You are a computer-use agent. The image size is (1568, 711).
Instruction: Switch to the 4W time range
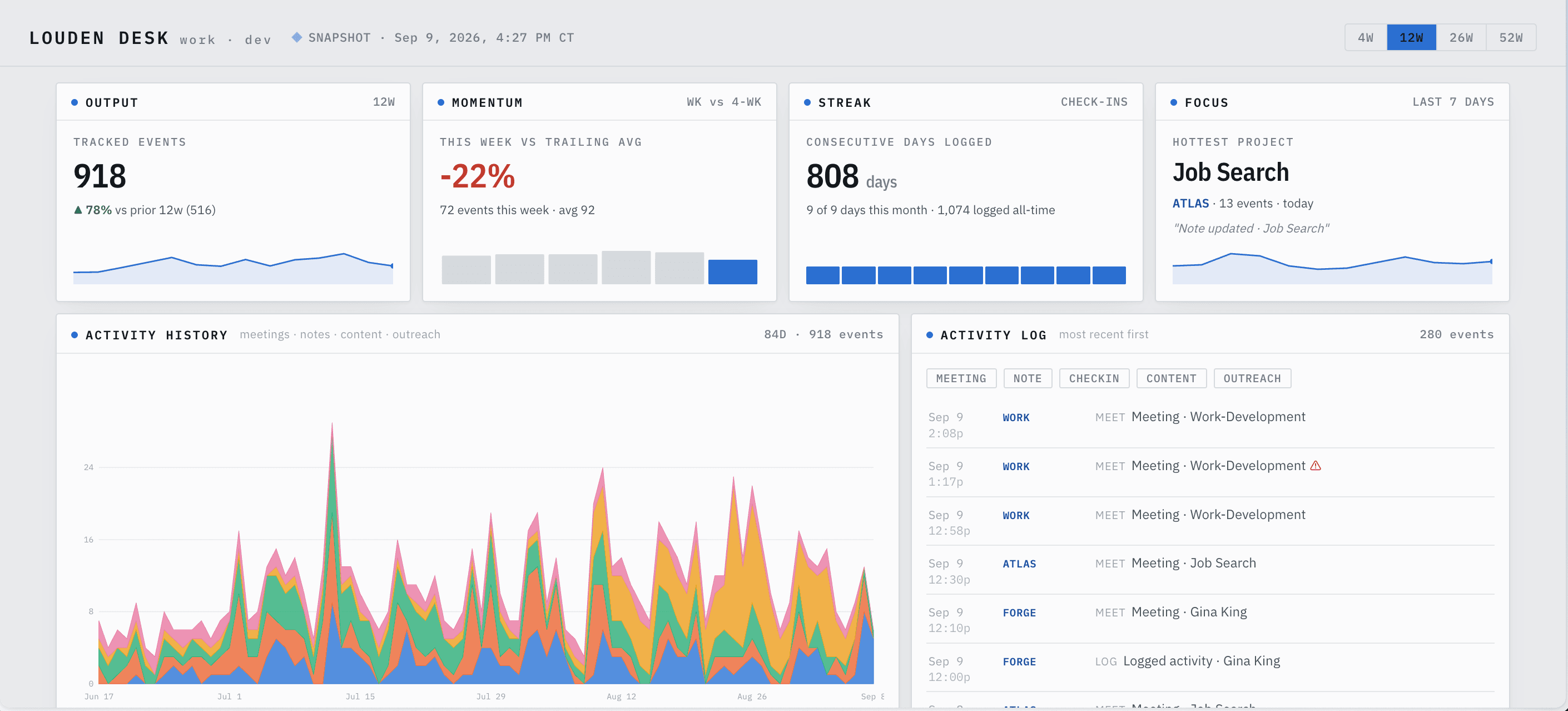pos(1365,38)
